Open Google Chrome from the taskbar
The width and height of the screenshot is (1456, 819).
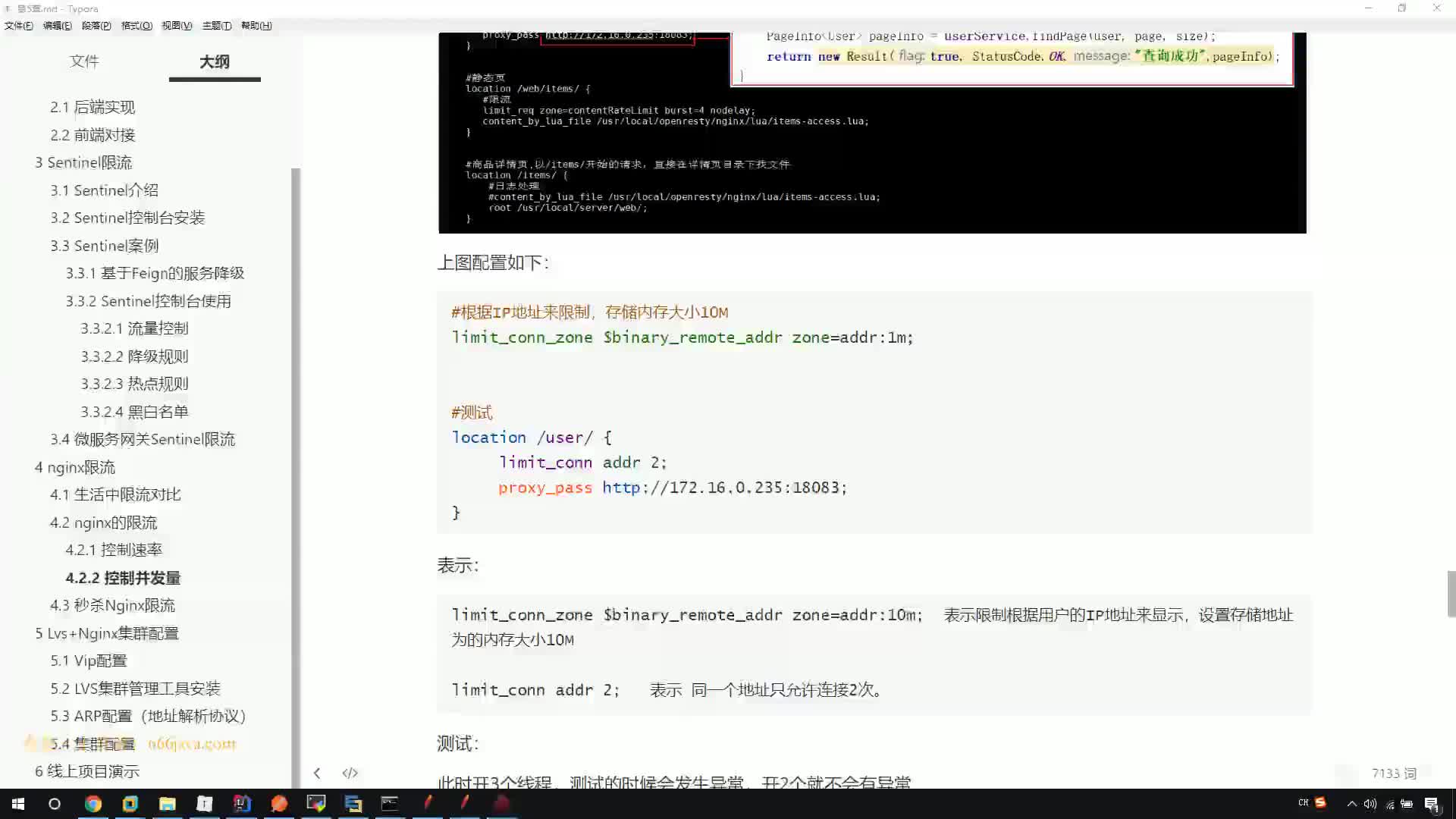click(93, 804)
